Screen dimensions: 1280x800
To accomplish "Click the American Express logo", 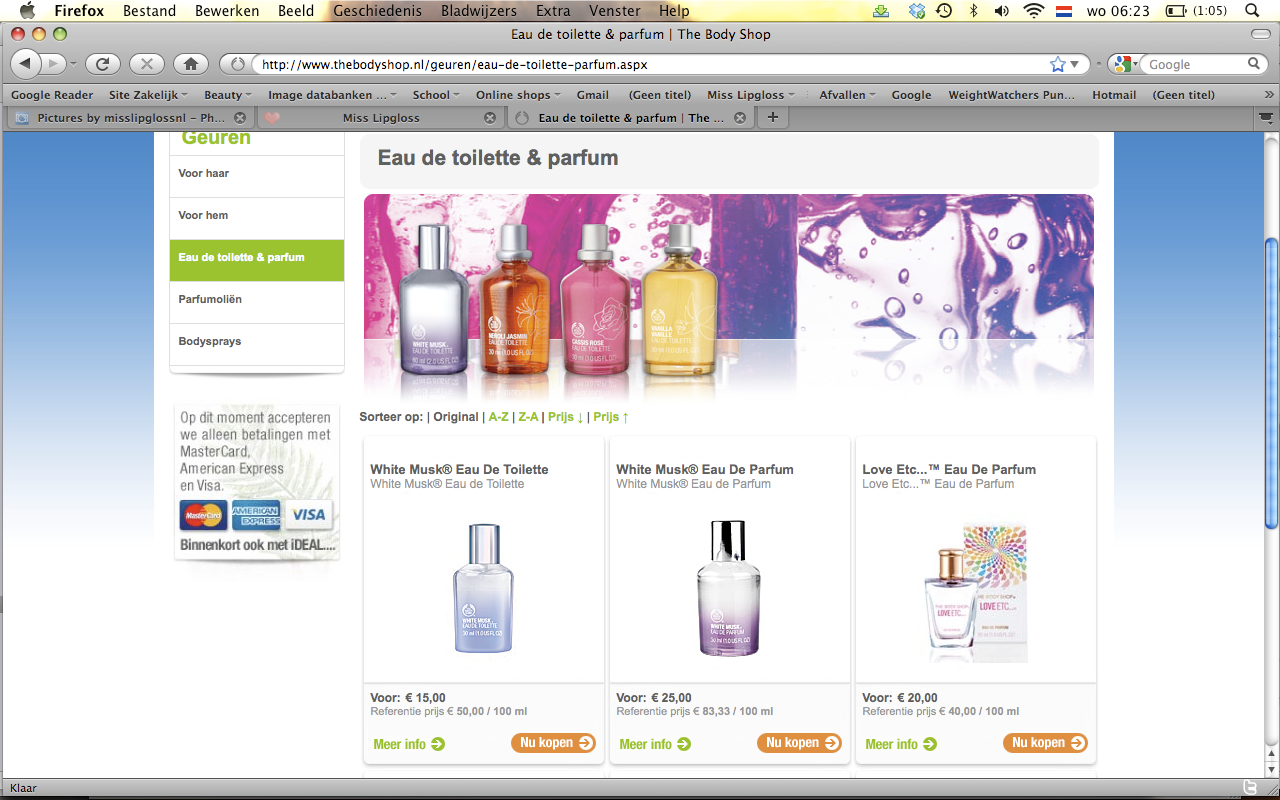I will (x=256, y=515).
